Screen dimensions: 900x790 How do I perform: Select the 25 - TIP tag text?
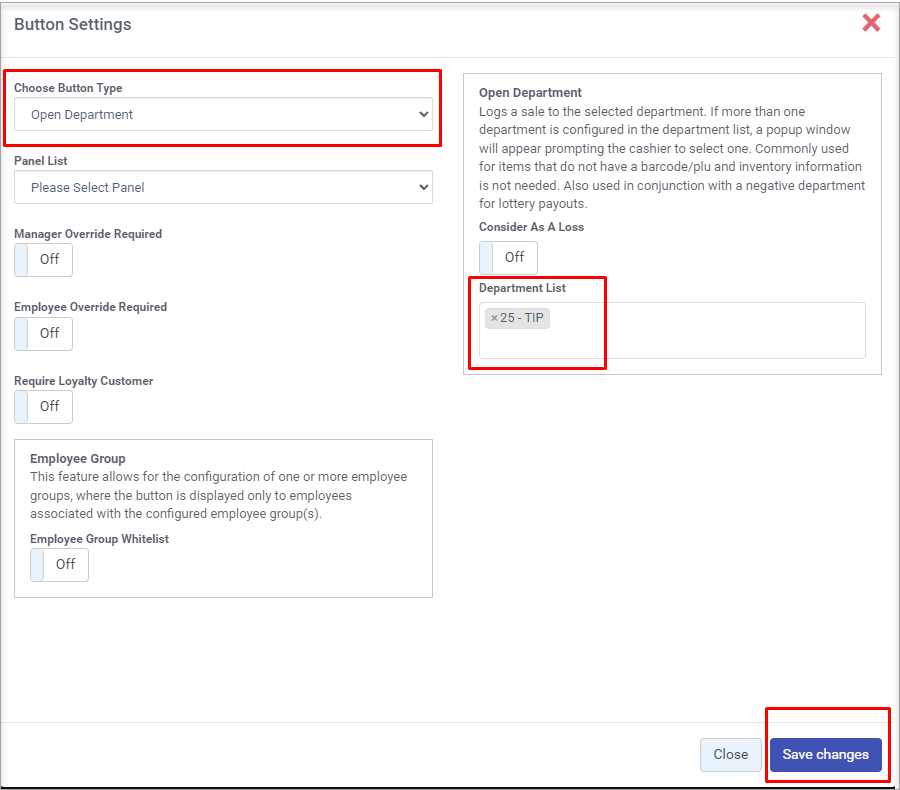pyautogui.click(x=521, y=318)
